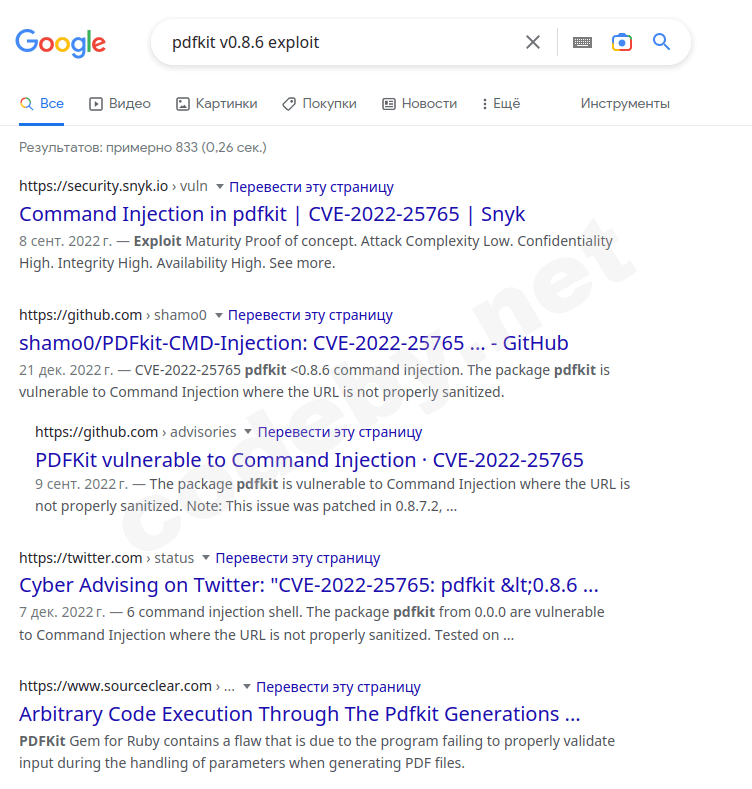The width and height of the screenshot is (752, 789).
Task: Translate the sourceclear.com result page
Action: (338, 687)
